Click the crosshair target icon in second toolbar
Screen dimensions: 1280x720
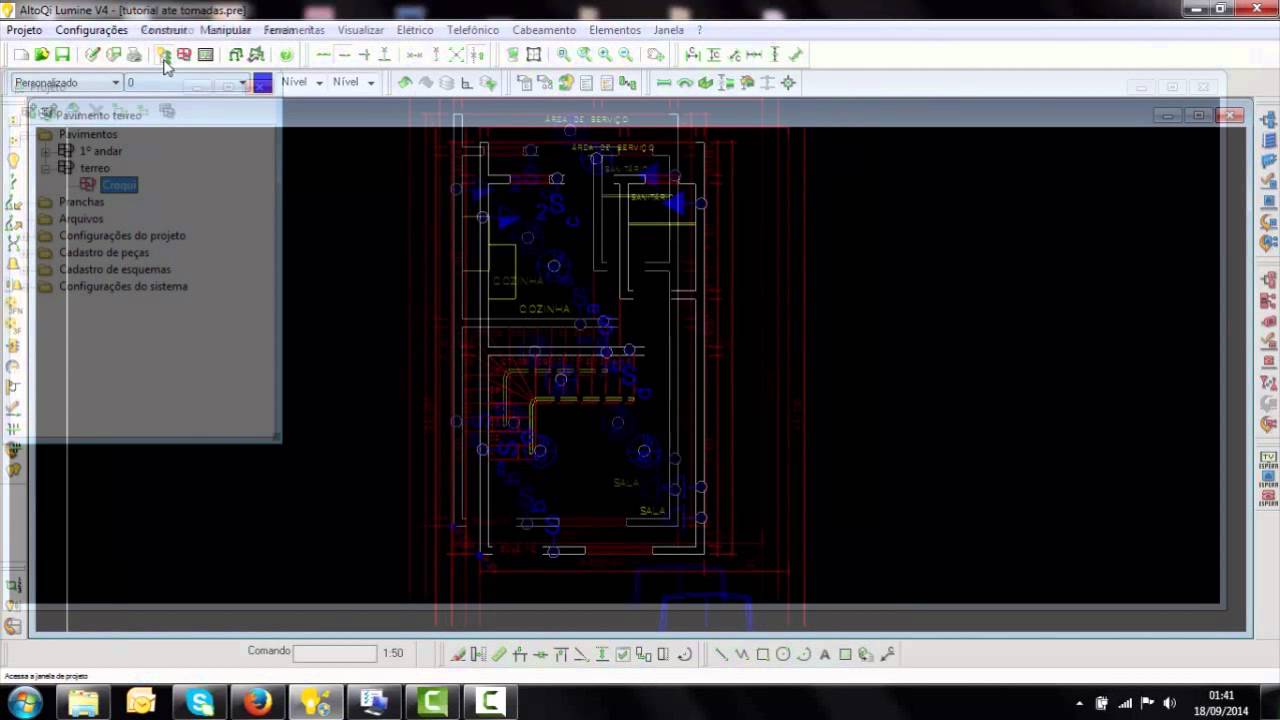click(788, 83)
